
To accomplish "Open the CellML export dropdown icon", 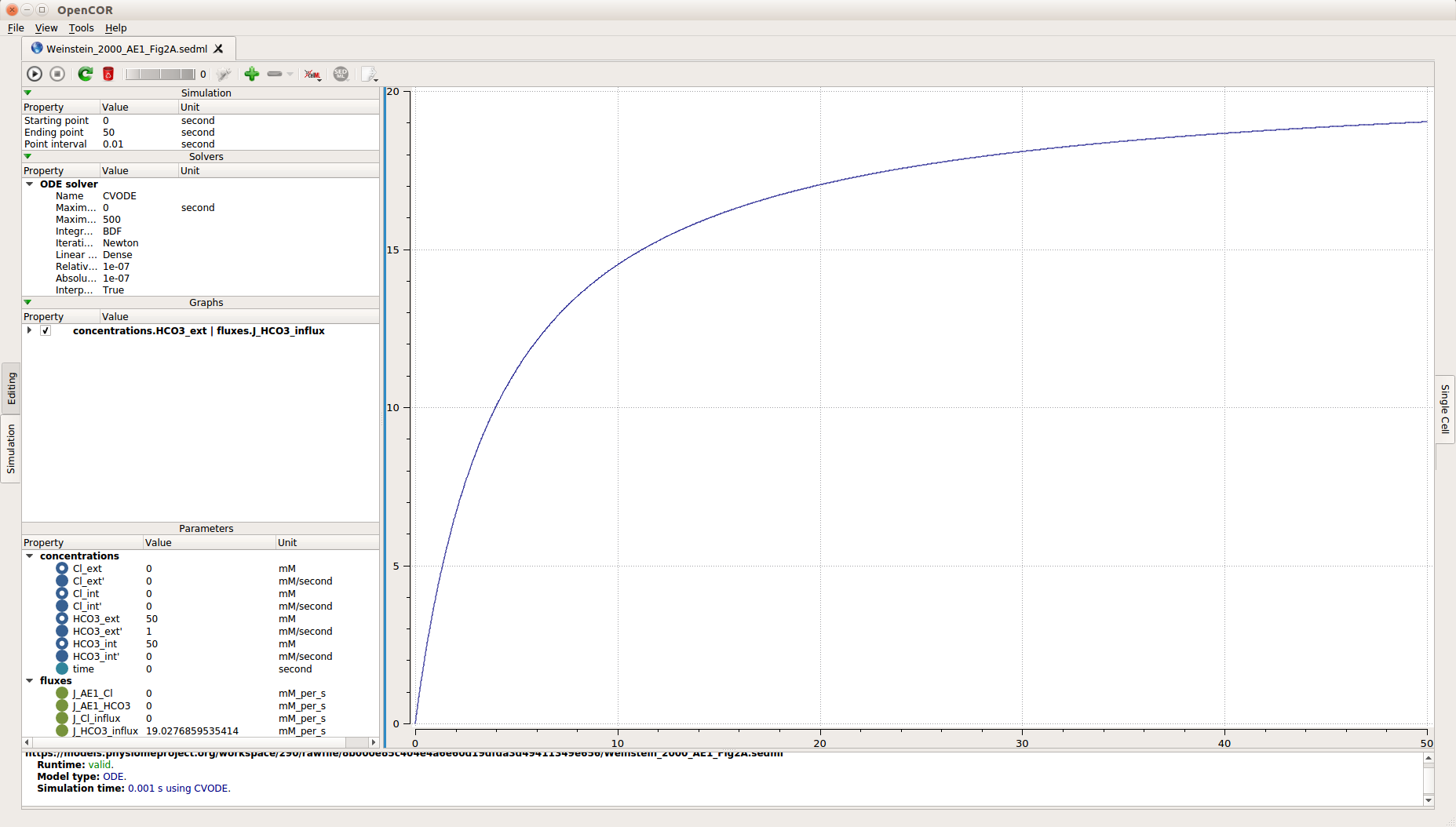I will tap(312, 75).
